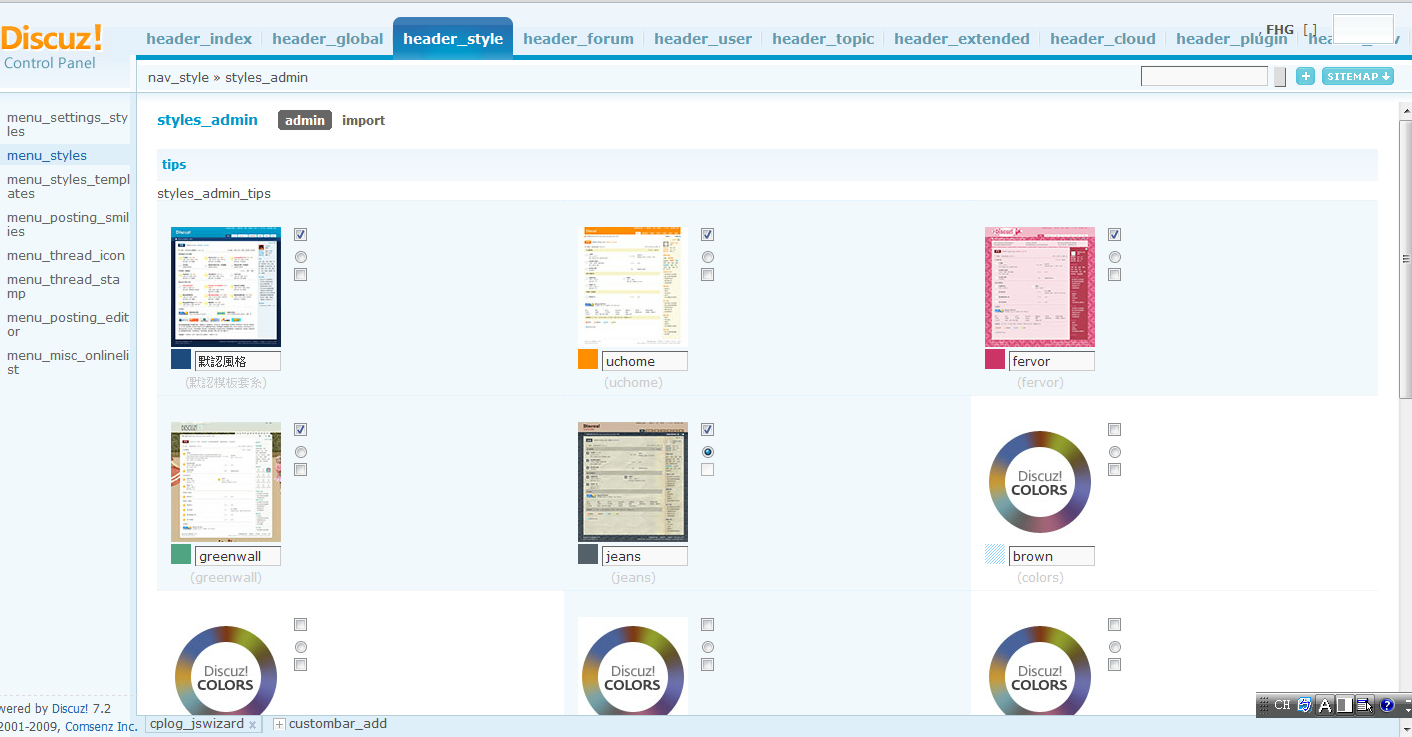The width and height of the screenshot is (1412, 737).
Task: Select the radio button for uchome style
Action: pyautogui.click(x=708, y=257)
